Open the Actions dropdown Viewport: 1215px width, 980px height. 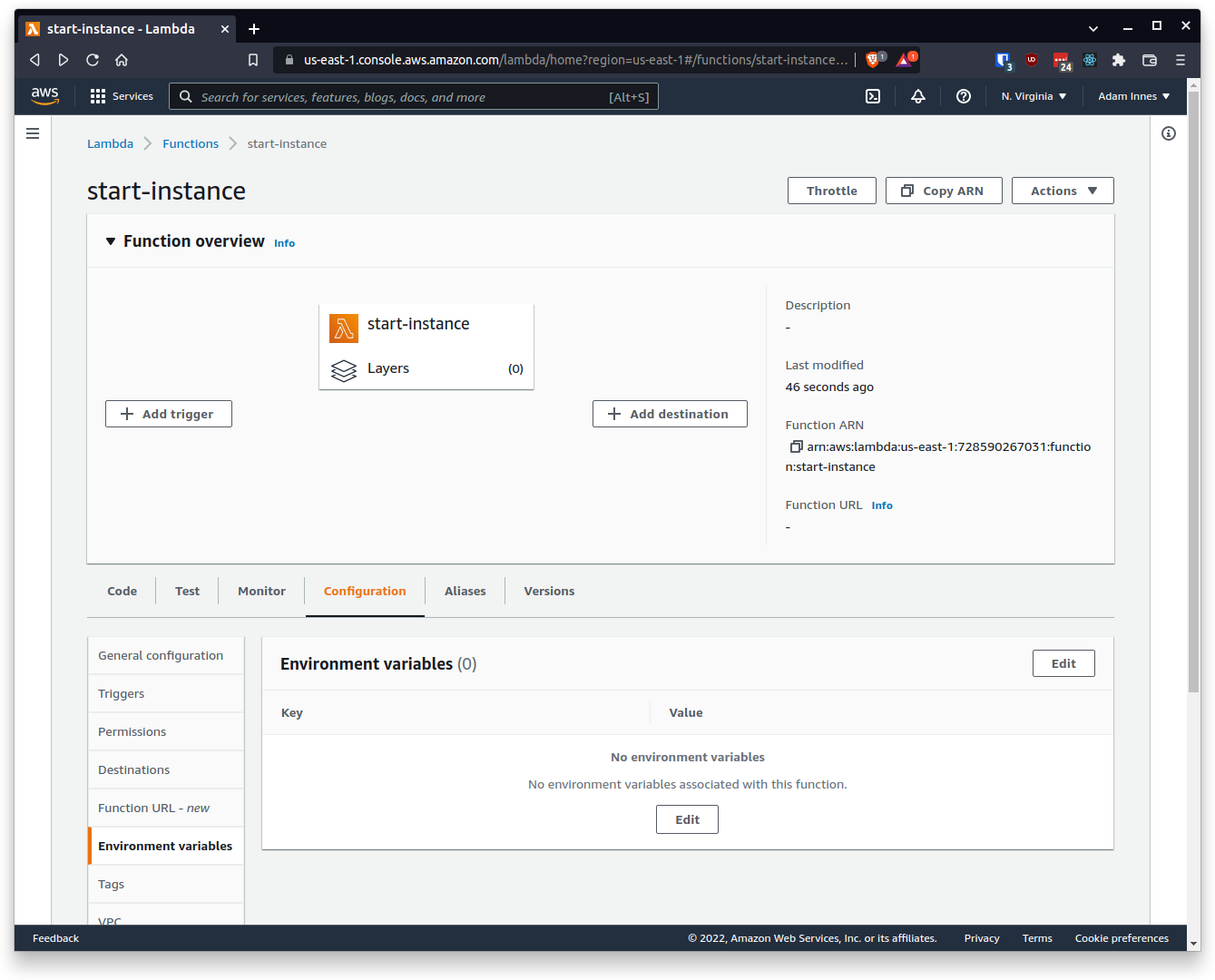[1063, 191]
